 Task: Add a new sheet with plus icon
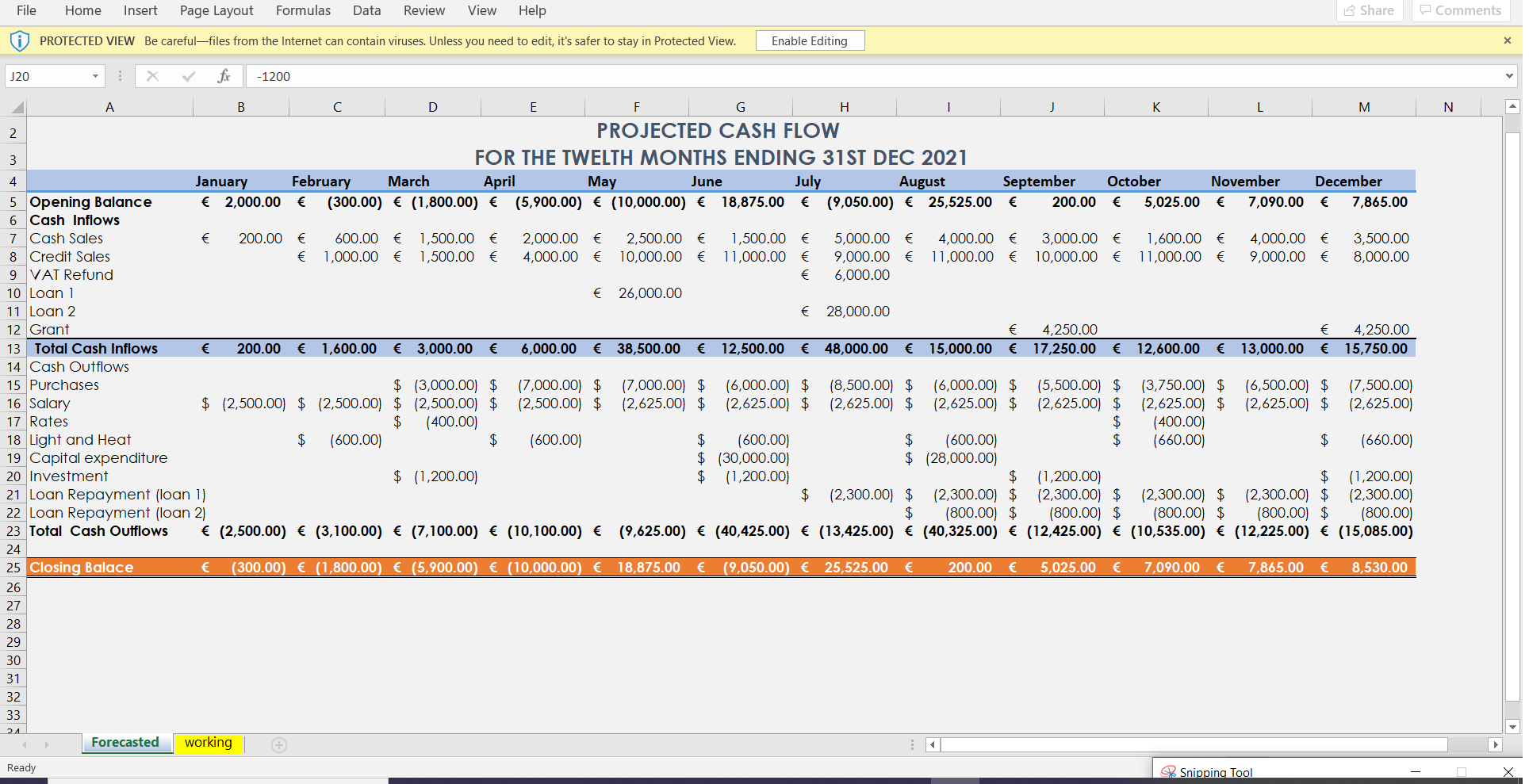pos(279,744)
